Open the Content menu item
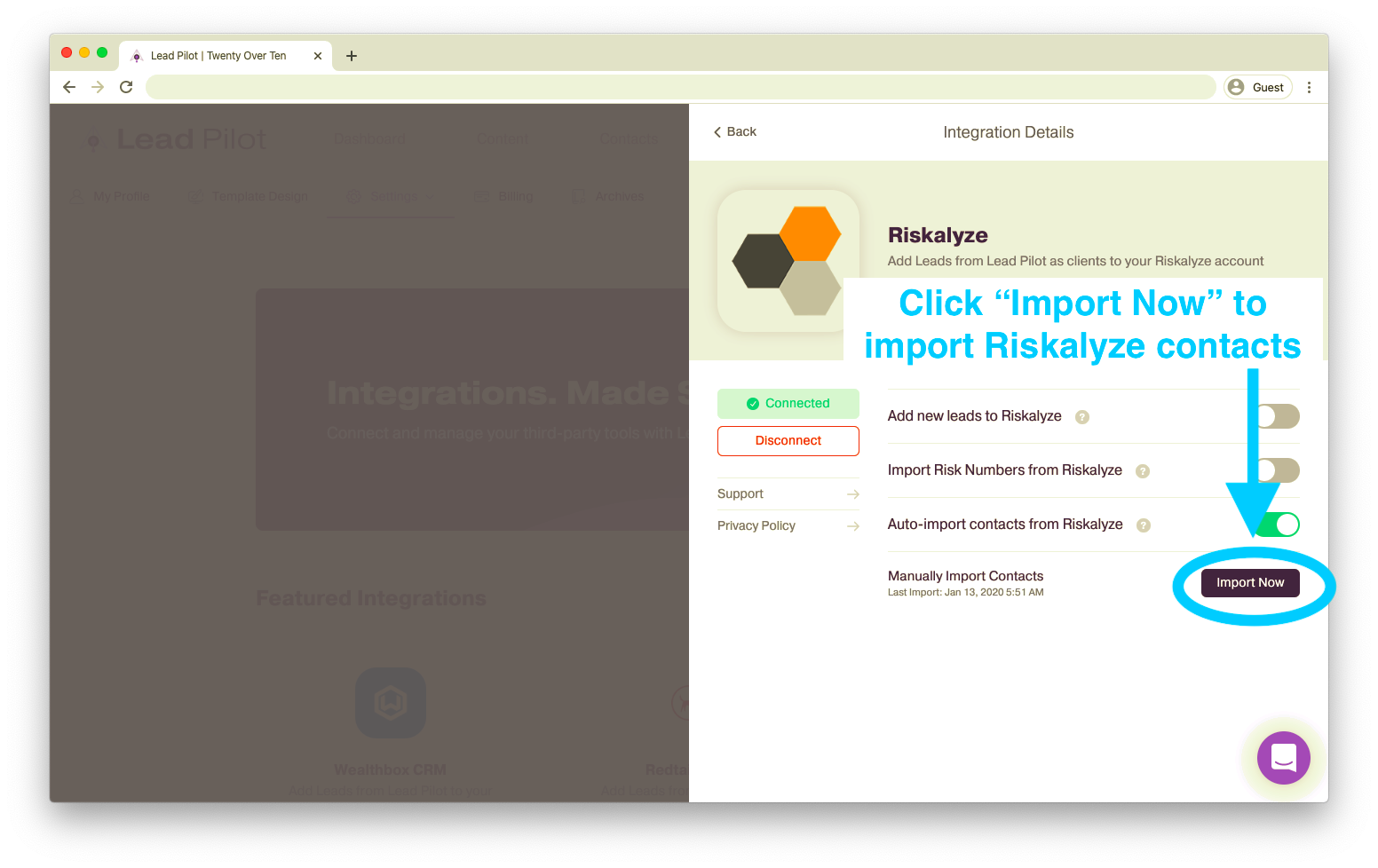This screenshot has width=1378, height=868. point(503,138)
